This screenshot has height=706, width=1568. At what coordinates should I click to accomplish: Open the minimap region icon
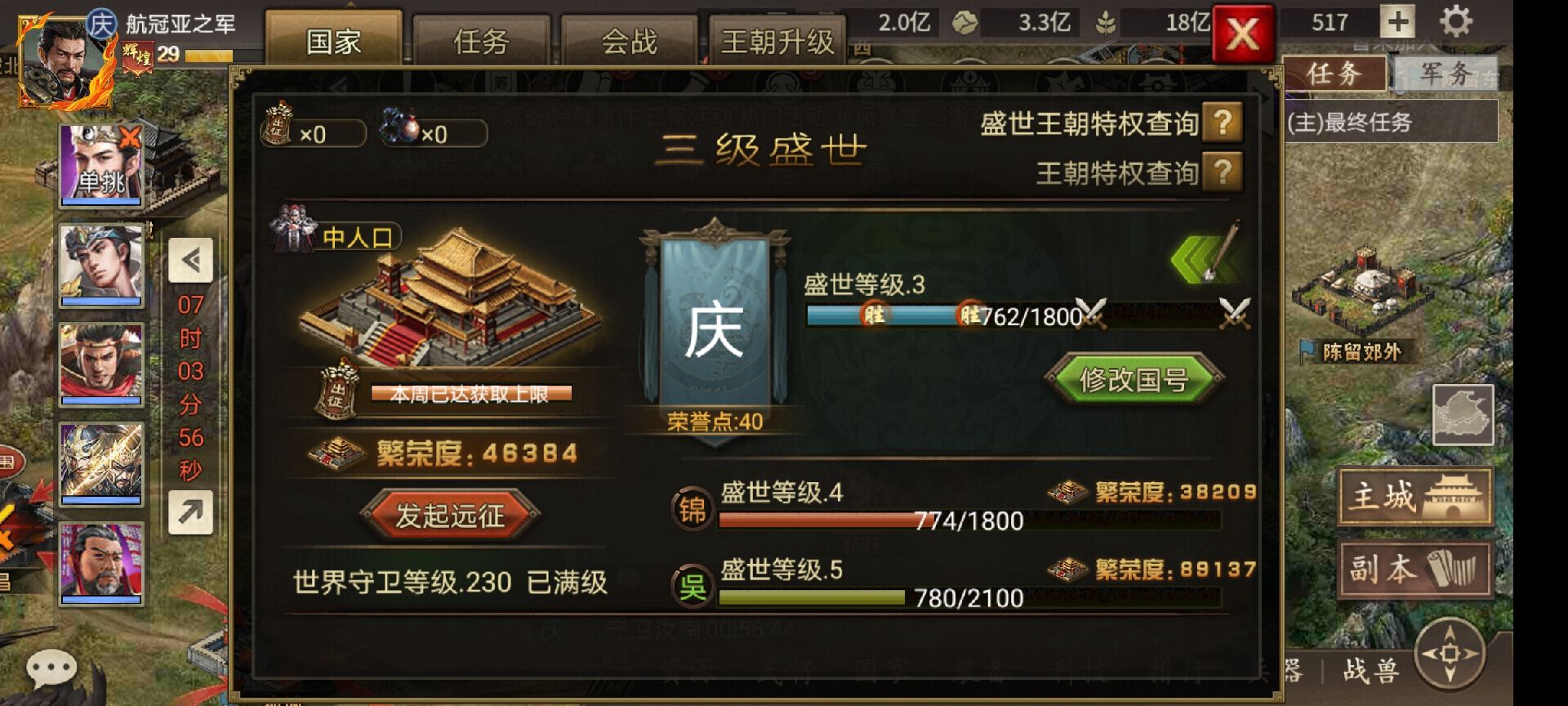[x=1463, y=415]
